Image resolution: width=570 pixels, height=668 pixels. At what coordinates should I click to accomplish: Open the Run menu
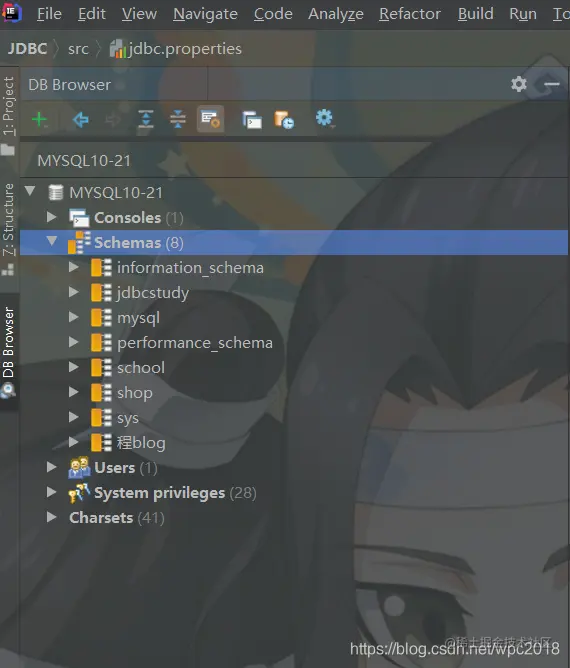pyautogui.click(x=523, y=14)
